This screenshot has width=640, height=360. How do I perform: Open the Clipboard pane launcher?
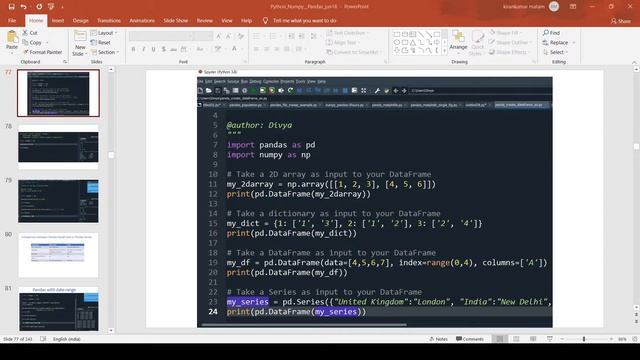[65, 62]
